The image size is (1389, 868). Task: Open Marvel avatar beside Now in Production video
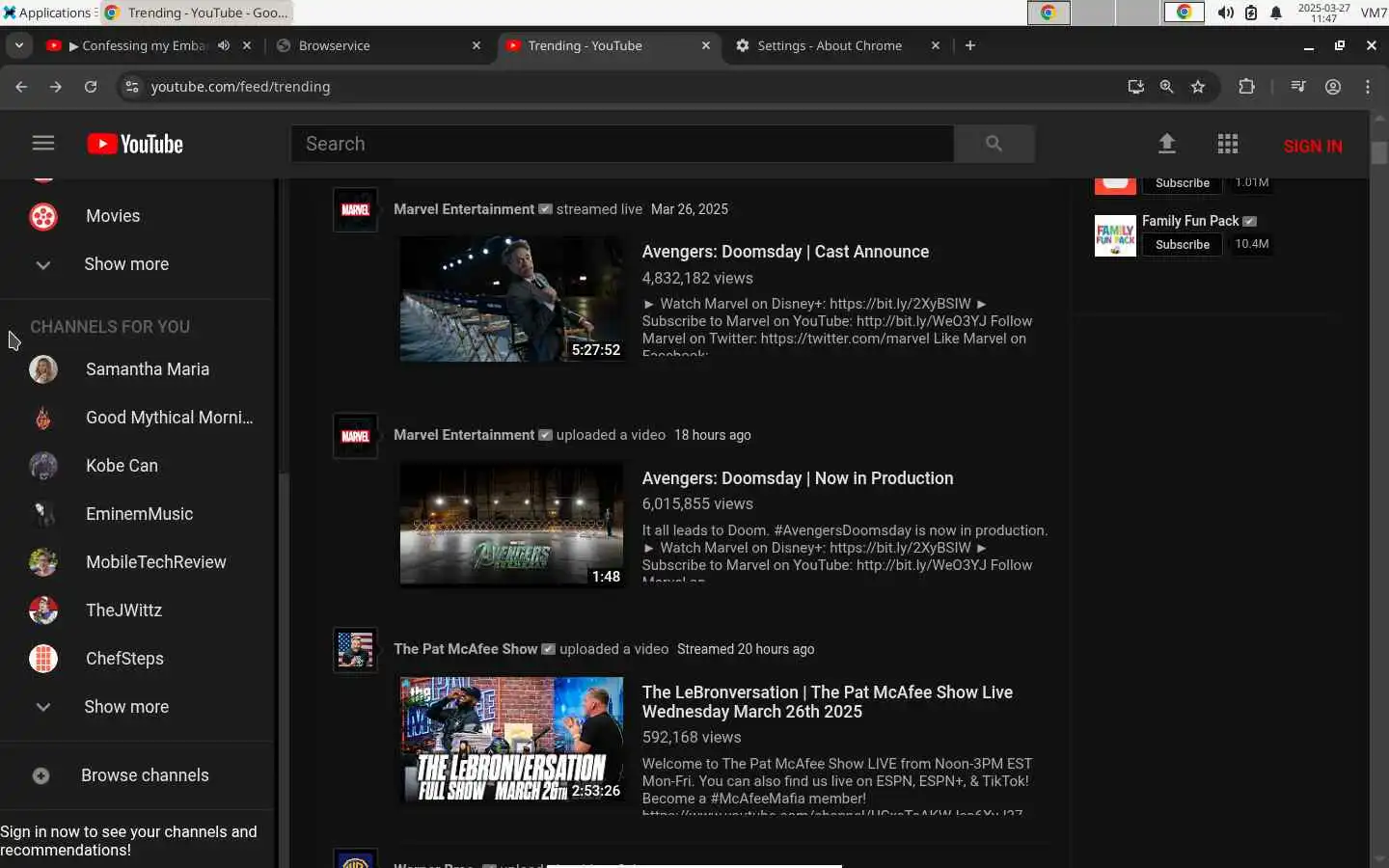[x=355, y=436]
